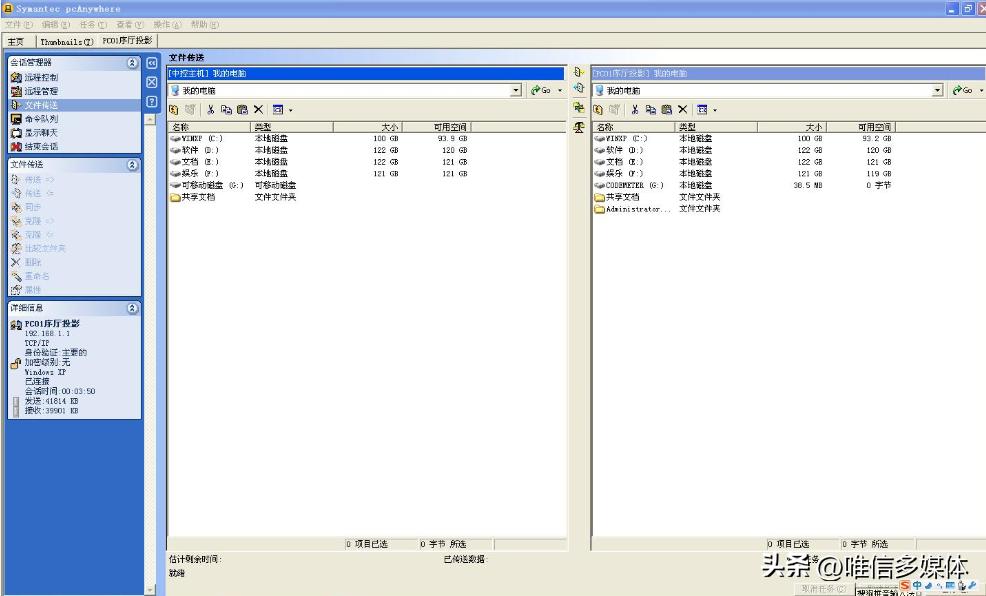The width and height of the screenshot is (986, 596).
Task: Click the Go button in left pane
Action: point(543,91)
